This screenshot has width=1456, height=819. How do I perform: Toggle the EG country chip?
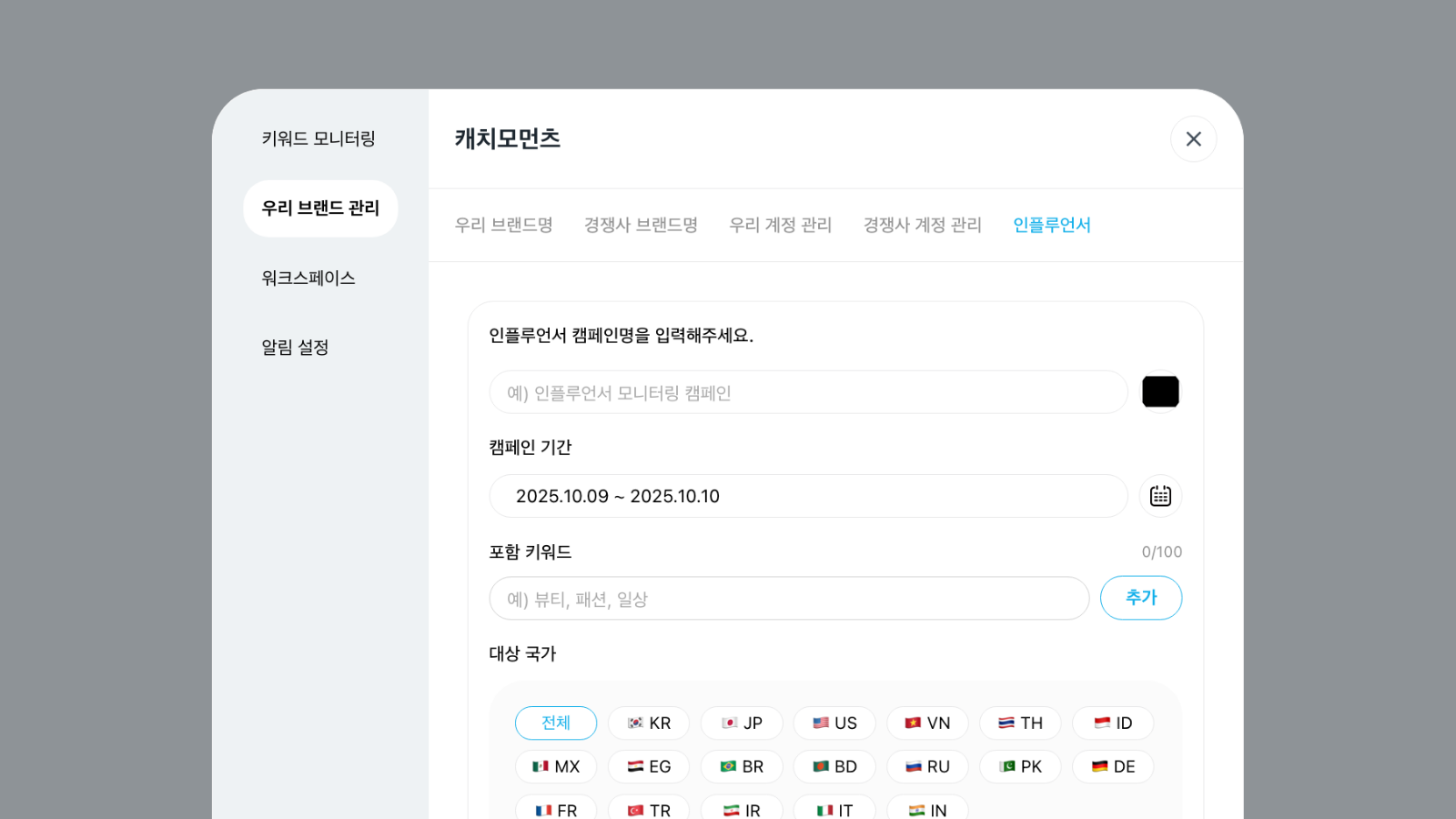(x=649, y=766)
